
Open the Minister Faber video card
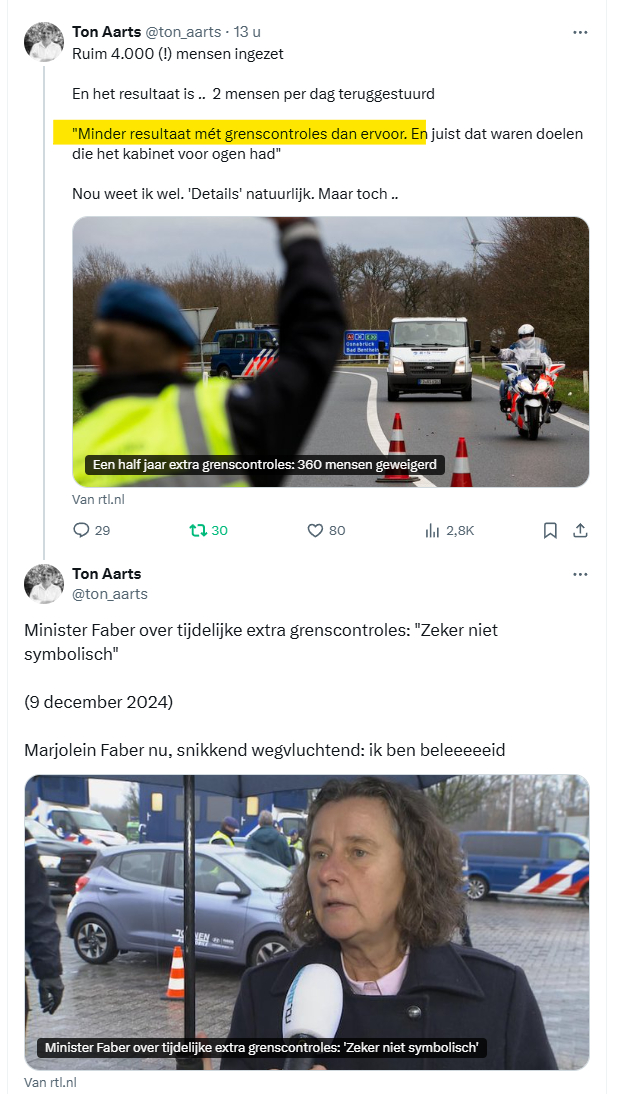pos(307,922)
